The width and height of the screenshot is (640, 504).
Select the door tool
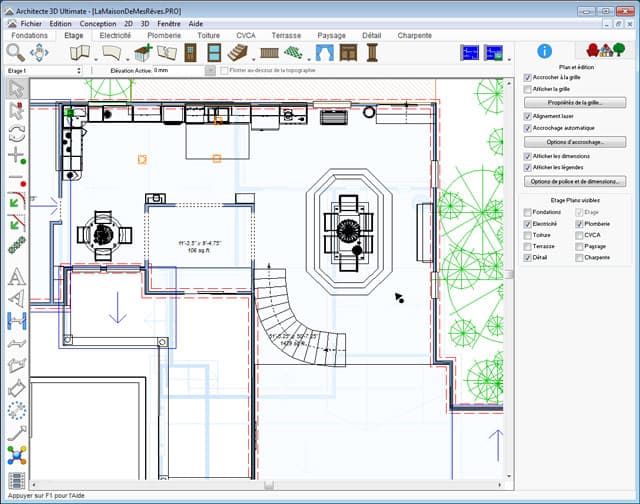pyautogui.click(x=191, y=53)
